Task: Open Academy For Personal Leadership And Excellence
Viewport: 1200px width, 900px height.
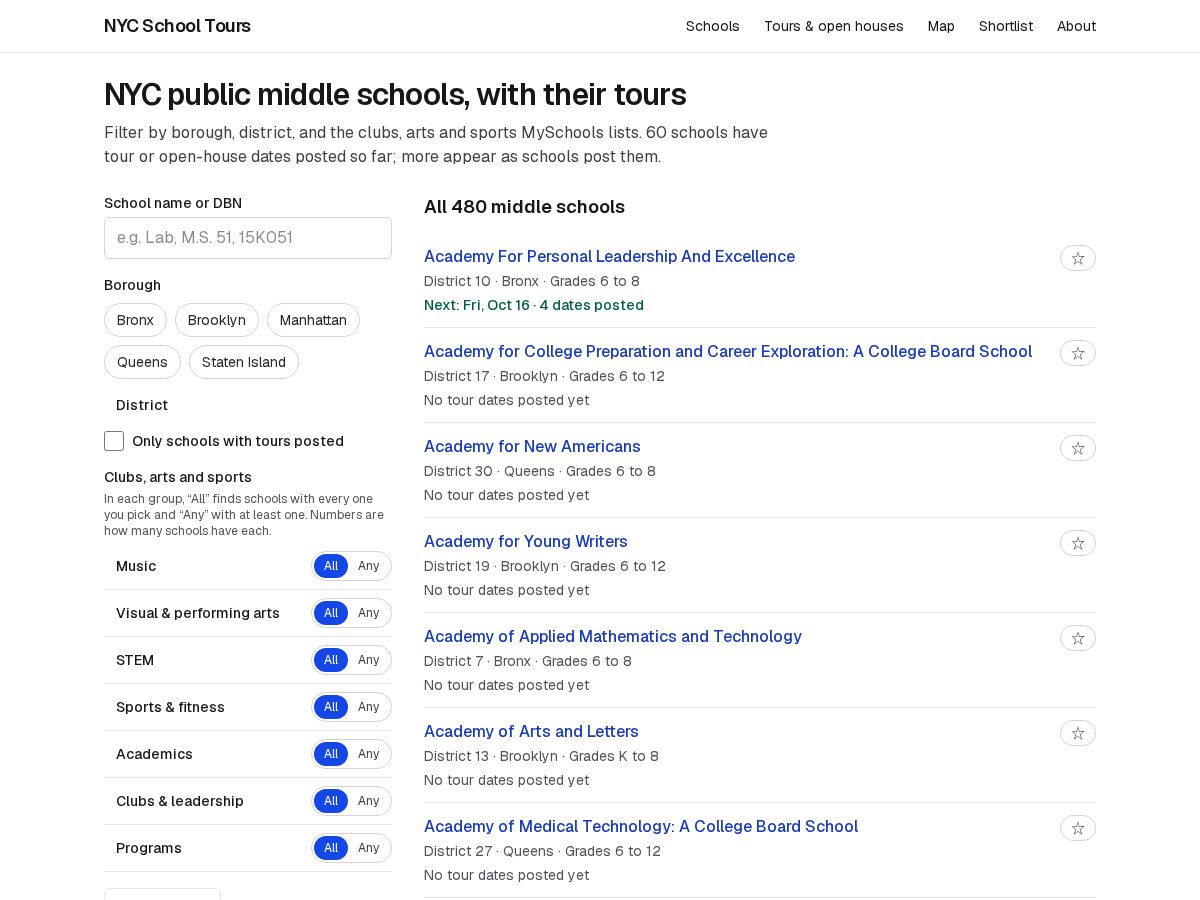Action: coord(609,256)
